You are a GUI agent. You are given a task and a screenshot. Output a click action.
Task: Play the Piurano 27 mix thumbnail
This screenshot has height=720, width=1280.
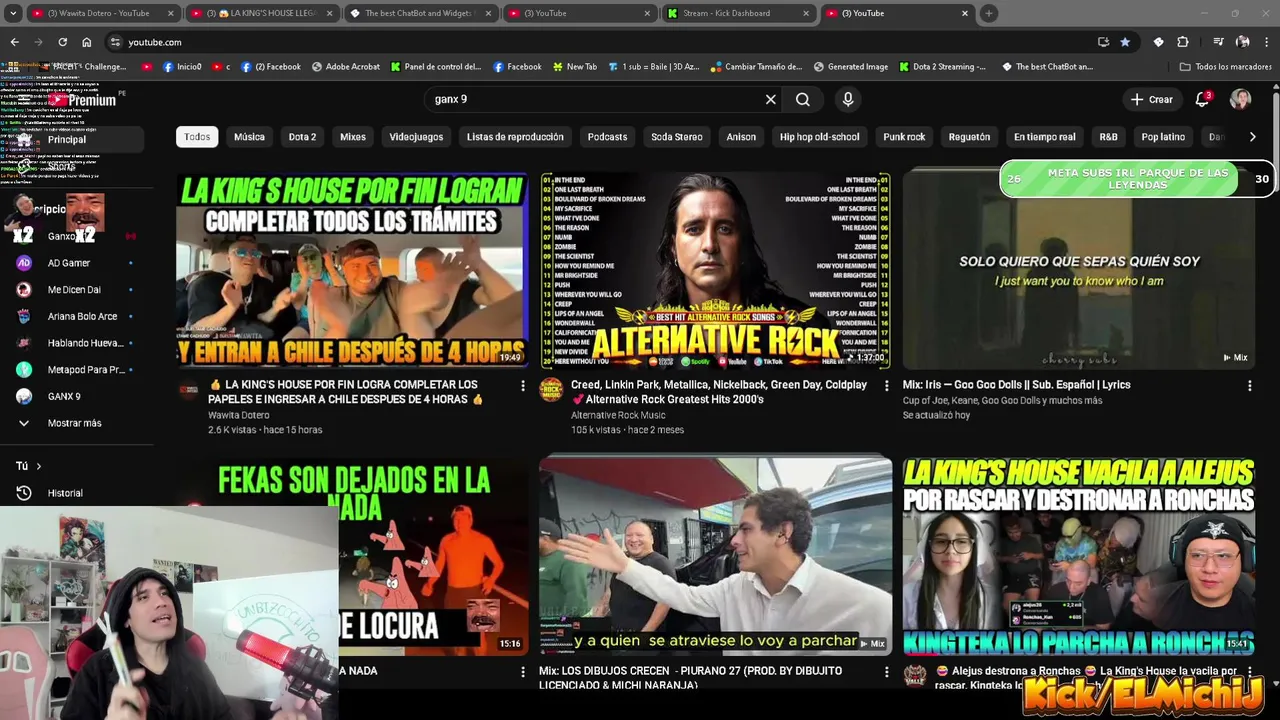pos(715,557)
